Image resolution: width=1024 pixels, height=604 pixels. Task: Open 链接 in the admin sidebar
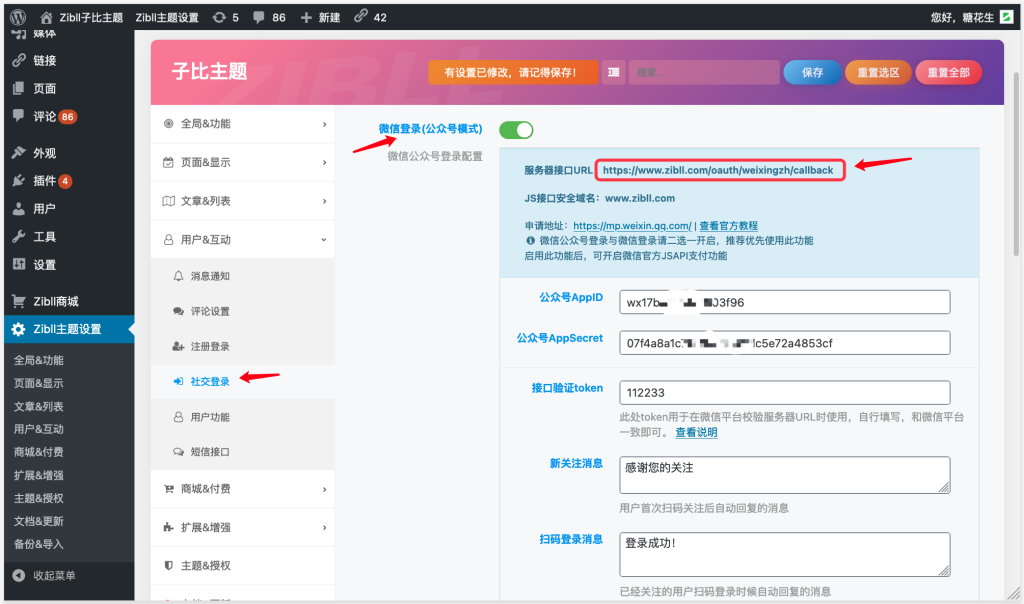pos(44,60)
